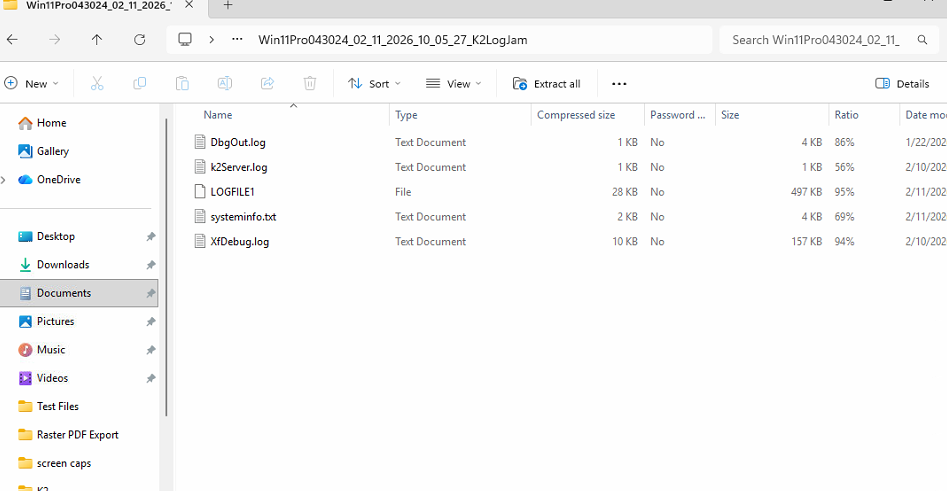
Task: Sort by Password column header
Action: [x=678, y=115]
